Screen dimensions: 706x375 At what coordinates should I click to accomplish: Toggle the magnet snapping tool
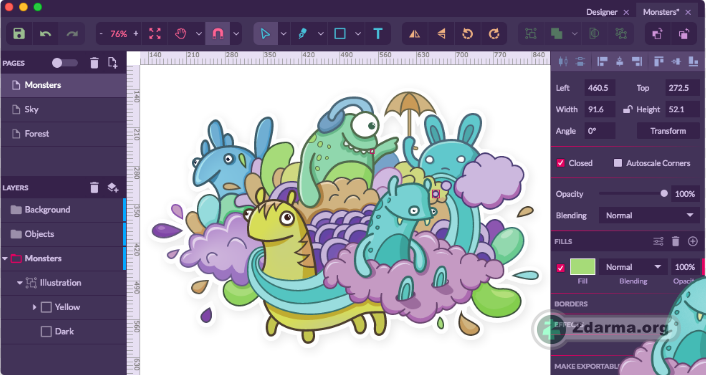coord(218,34)
